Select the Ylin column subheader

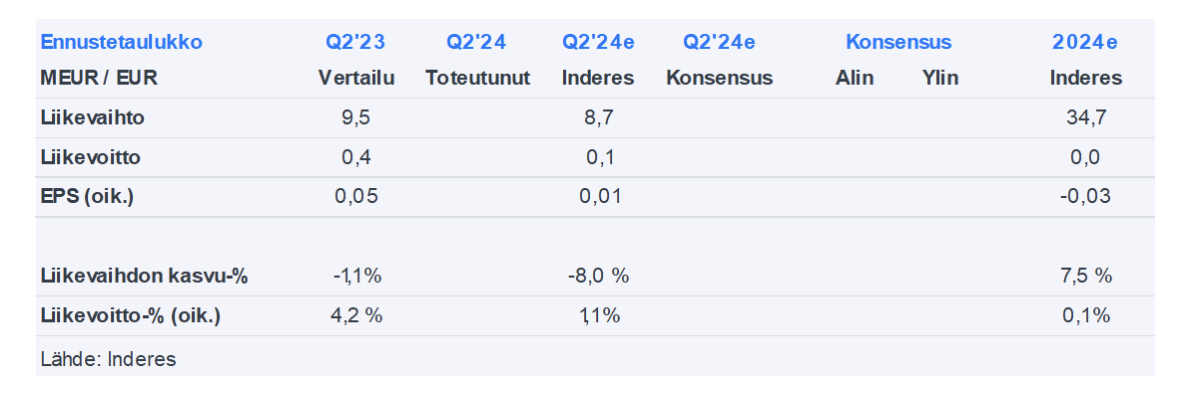pyautogui.click(x=940, y=78)
